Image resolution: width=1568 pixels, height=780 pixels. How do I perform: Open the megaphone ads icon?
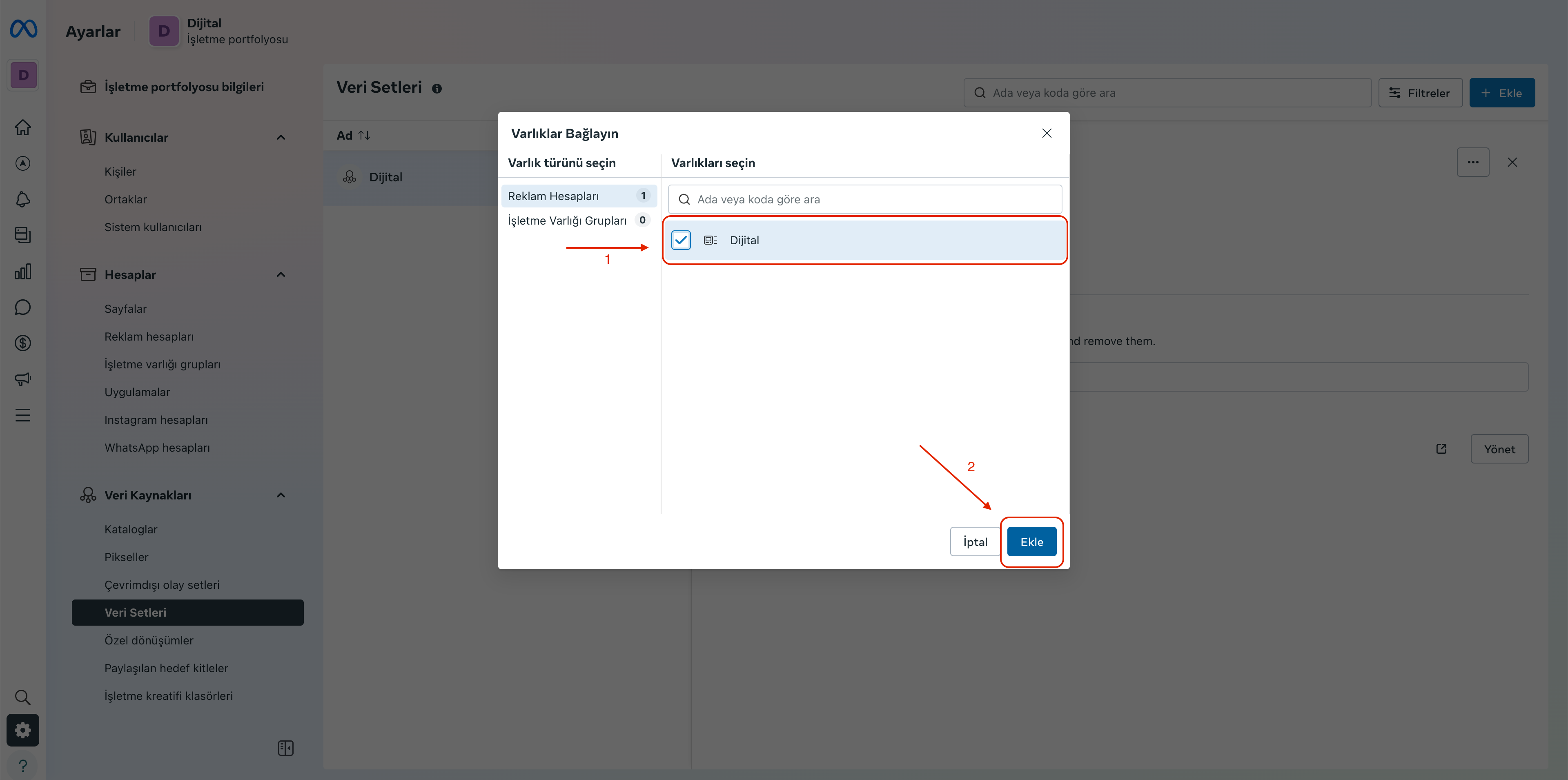pos(22,379)
